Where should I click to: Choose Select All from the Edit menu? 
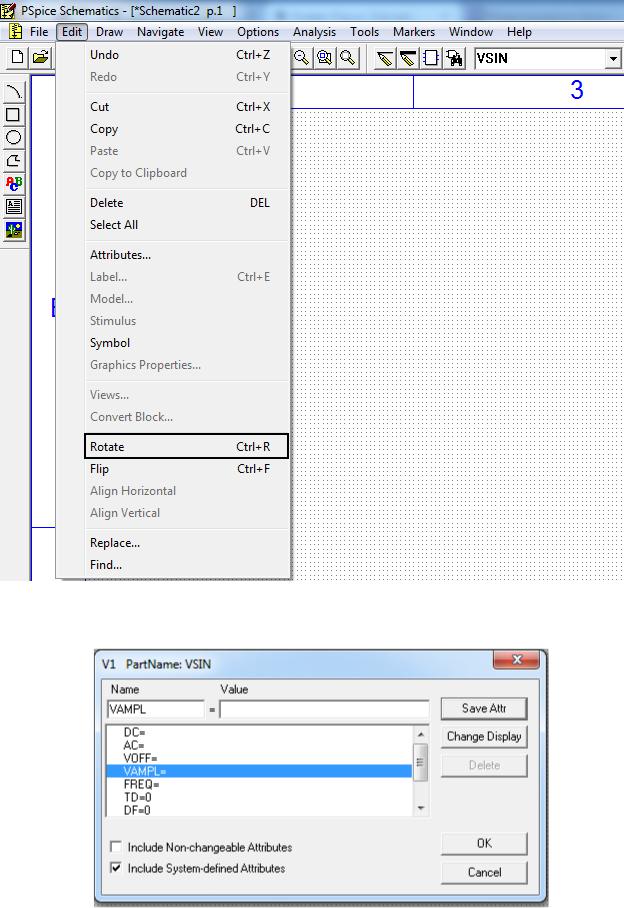pos(186,225)
